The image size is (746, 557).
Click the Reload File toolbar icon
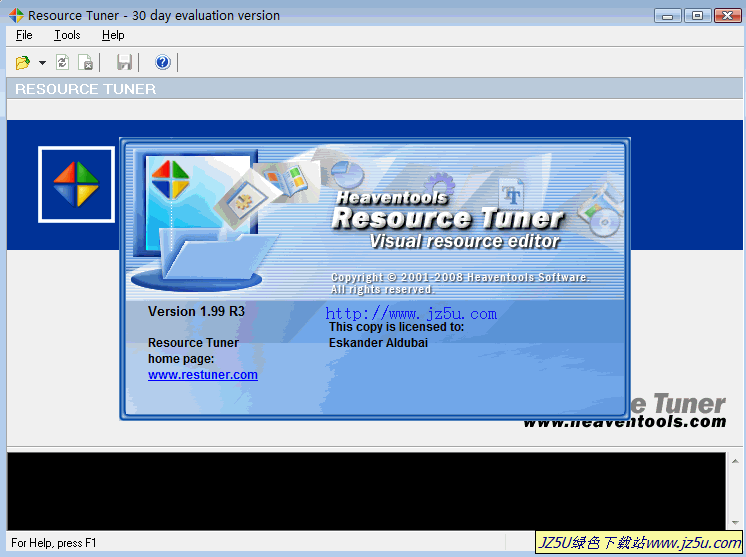click(x=62, y=62)
